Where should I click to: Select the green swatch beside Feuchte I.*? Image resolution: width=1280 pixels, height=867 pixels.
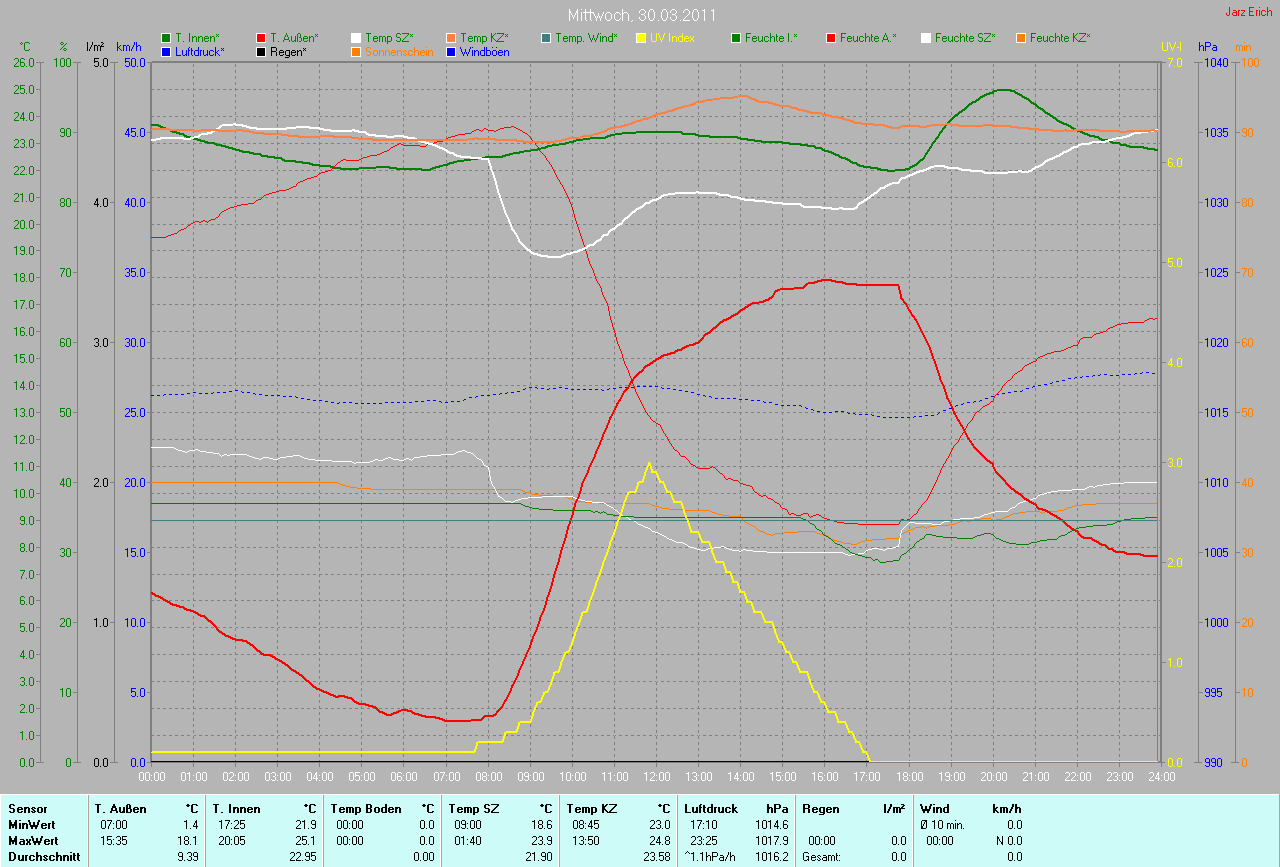pyautogui.click(x=736, y=38)
